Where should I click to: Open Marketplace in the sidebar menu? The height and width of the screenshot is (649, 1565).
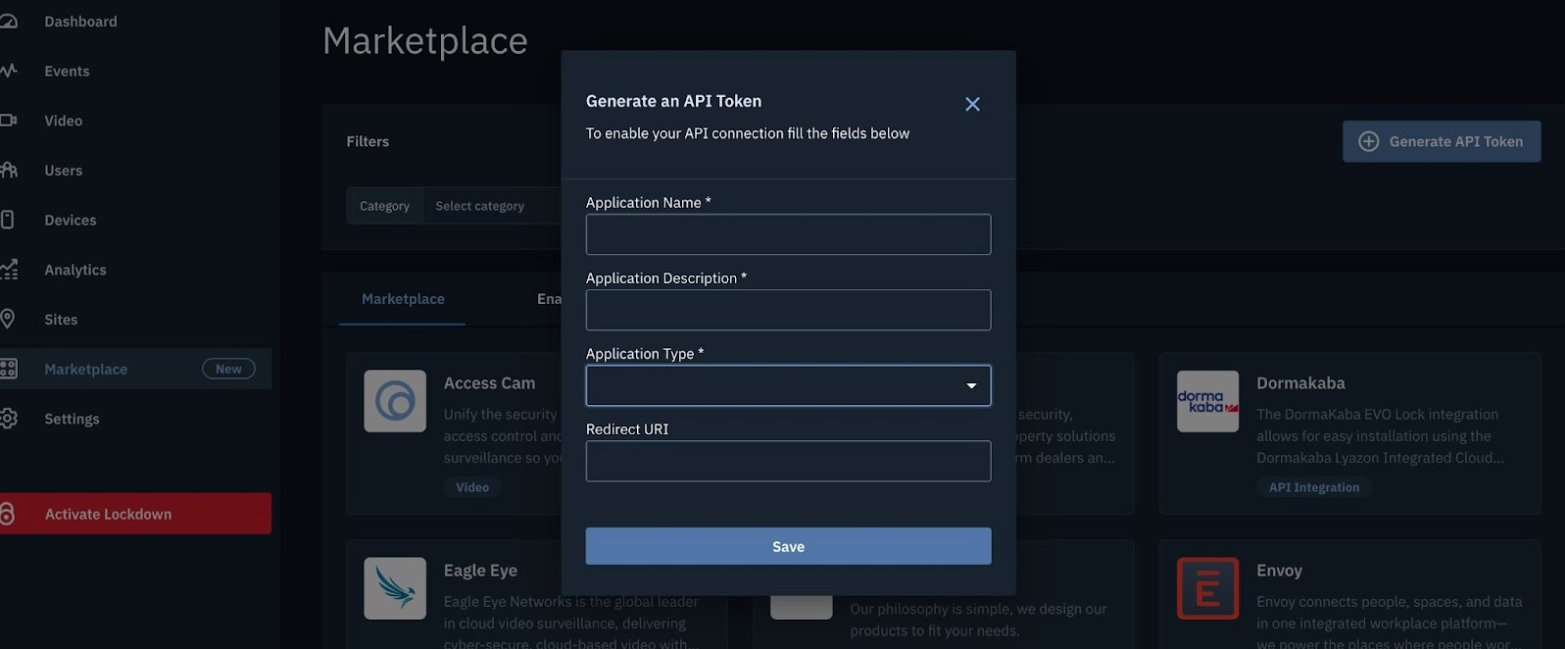(86, 369)
